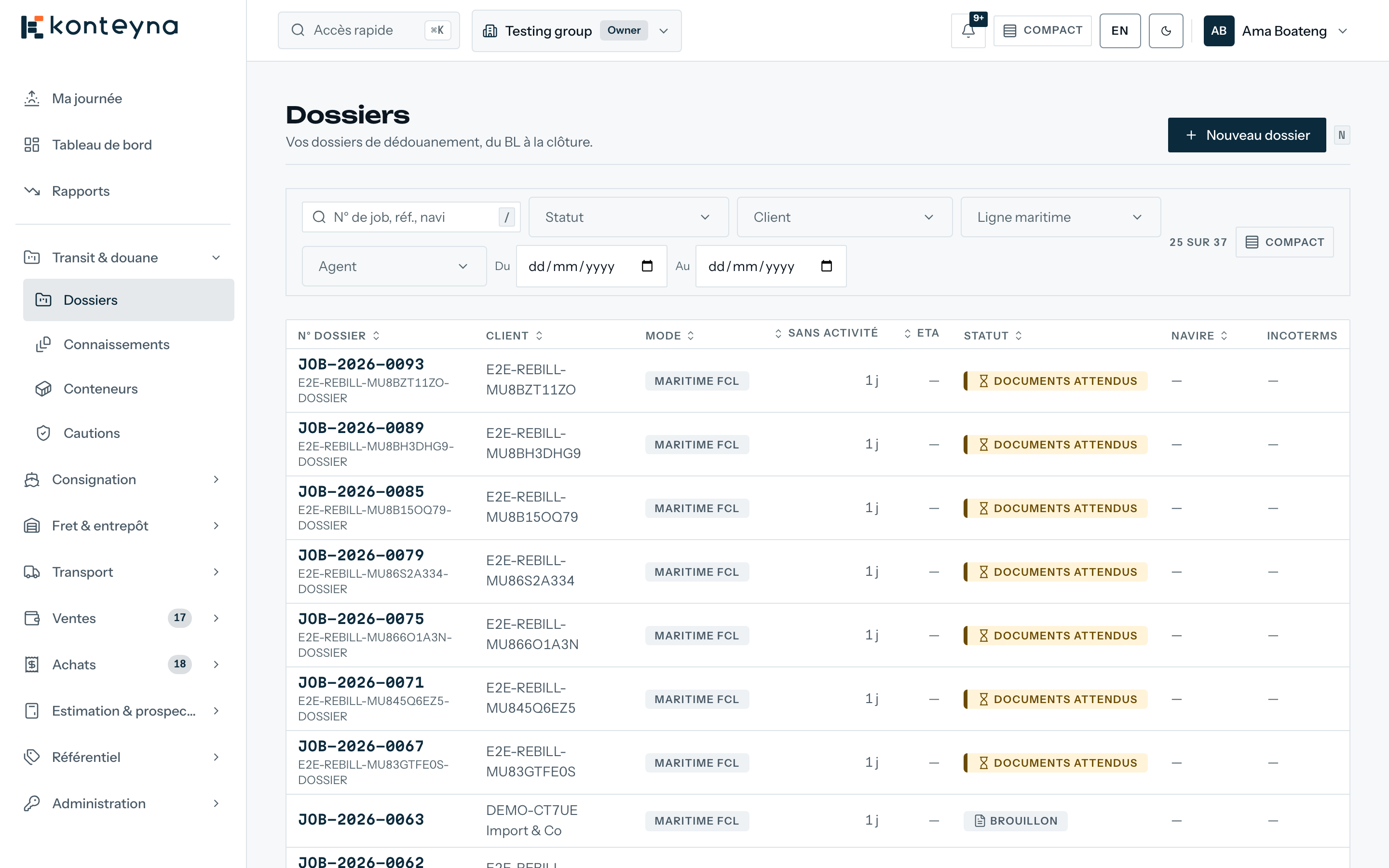Screen dimensions: 1389x868
Task: Open Ama Boateng account menu chevron
Action: (x=1343, y=31)
